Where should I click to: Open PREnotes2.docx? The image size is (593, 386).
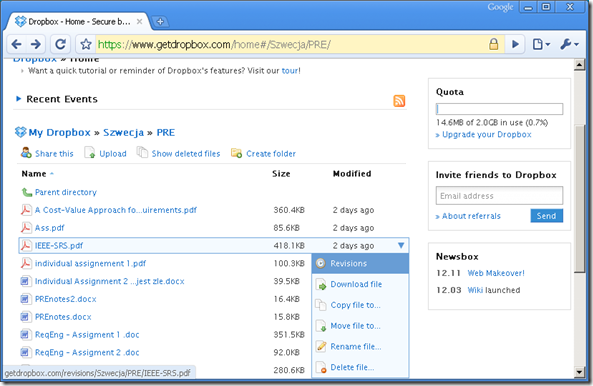pyautogui.click(x=65, y=299)
